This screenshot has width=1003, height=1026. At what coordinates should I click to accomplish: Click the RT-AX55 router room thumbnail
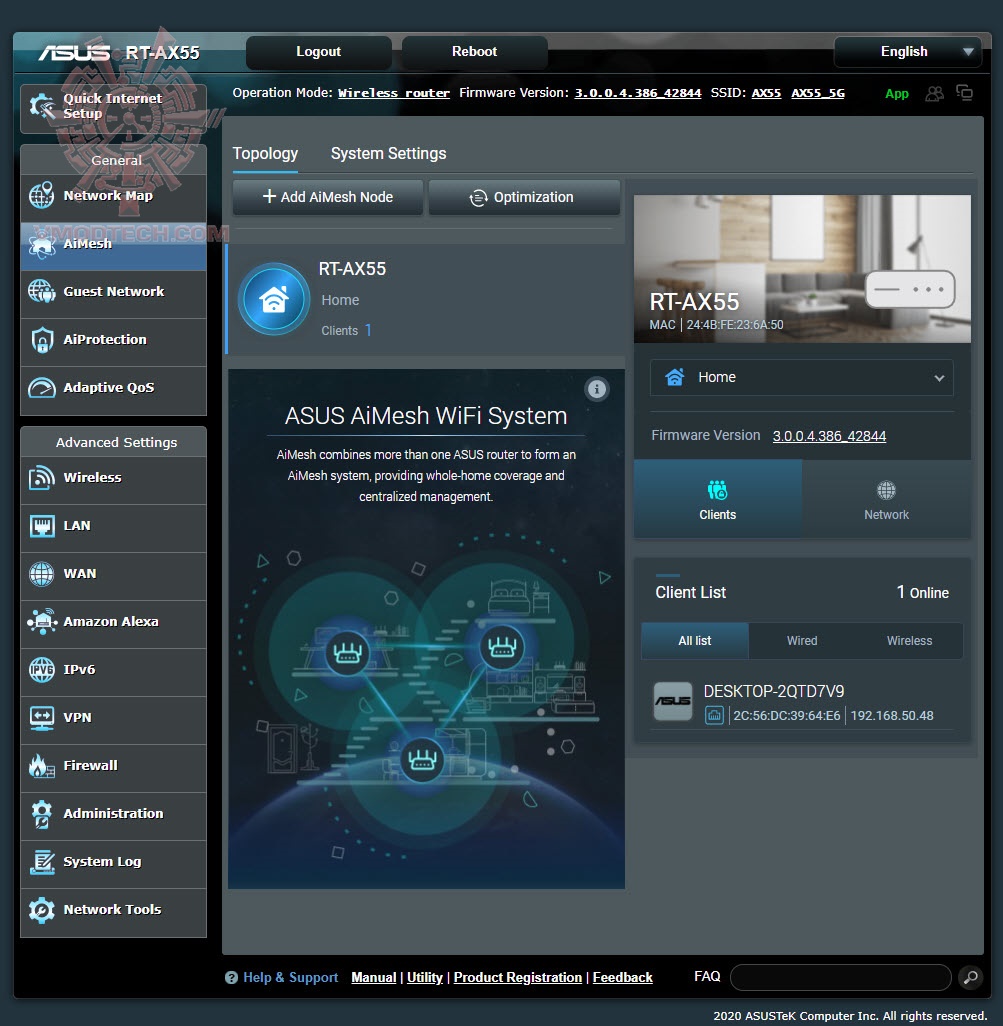(802, 269)
